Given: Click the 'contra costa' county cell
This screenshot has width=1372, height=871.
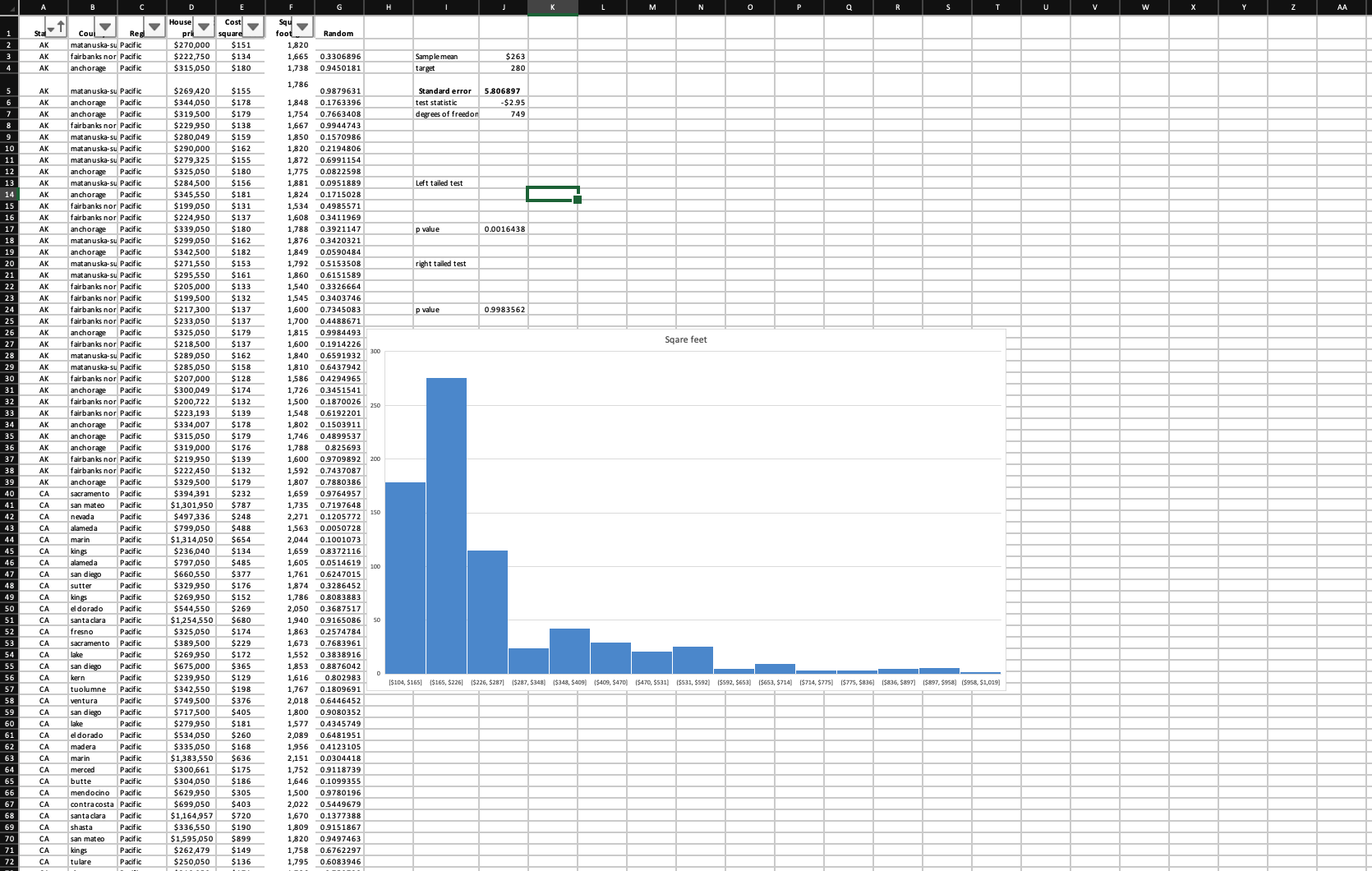Looking at the screenshot, I should [93, 804].
